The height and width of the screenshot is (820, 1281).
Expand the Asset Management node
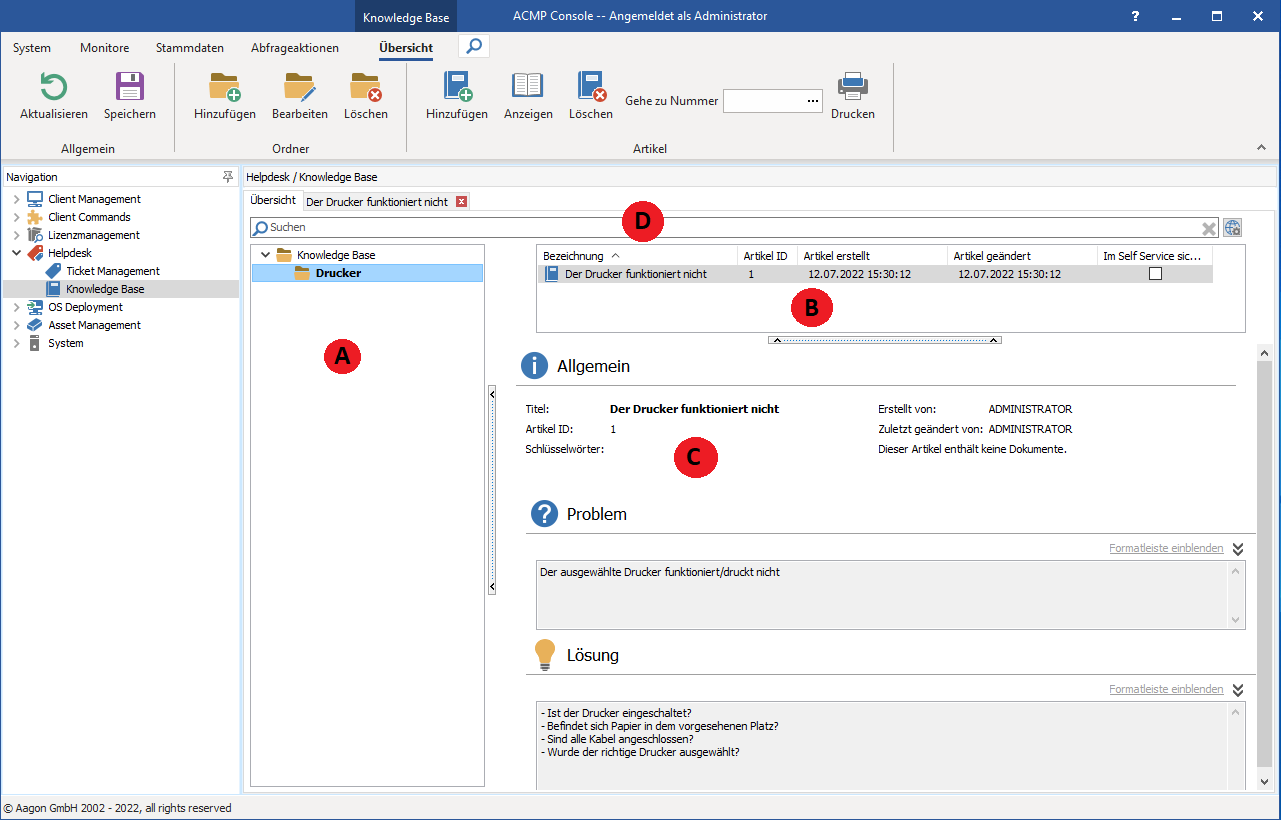[16, 325]
